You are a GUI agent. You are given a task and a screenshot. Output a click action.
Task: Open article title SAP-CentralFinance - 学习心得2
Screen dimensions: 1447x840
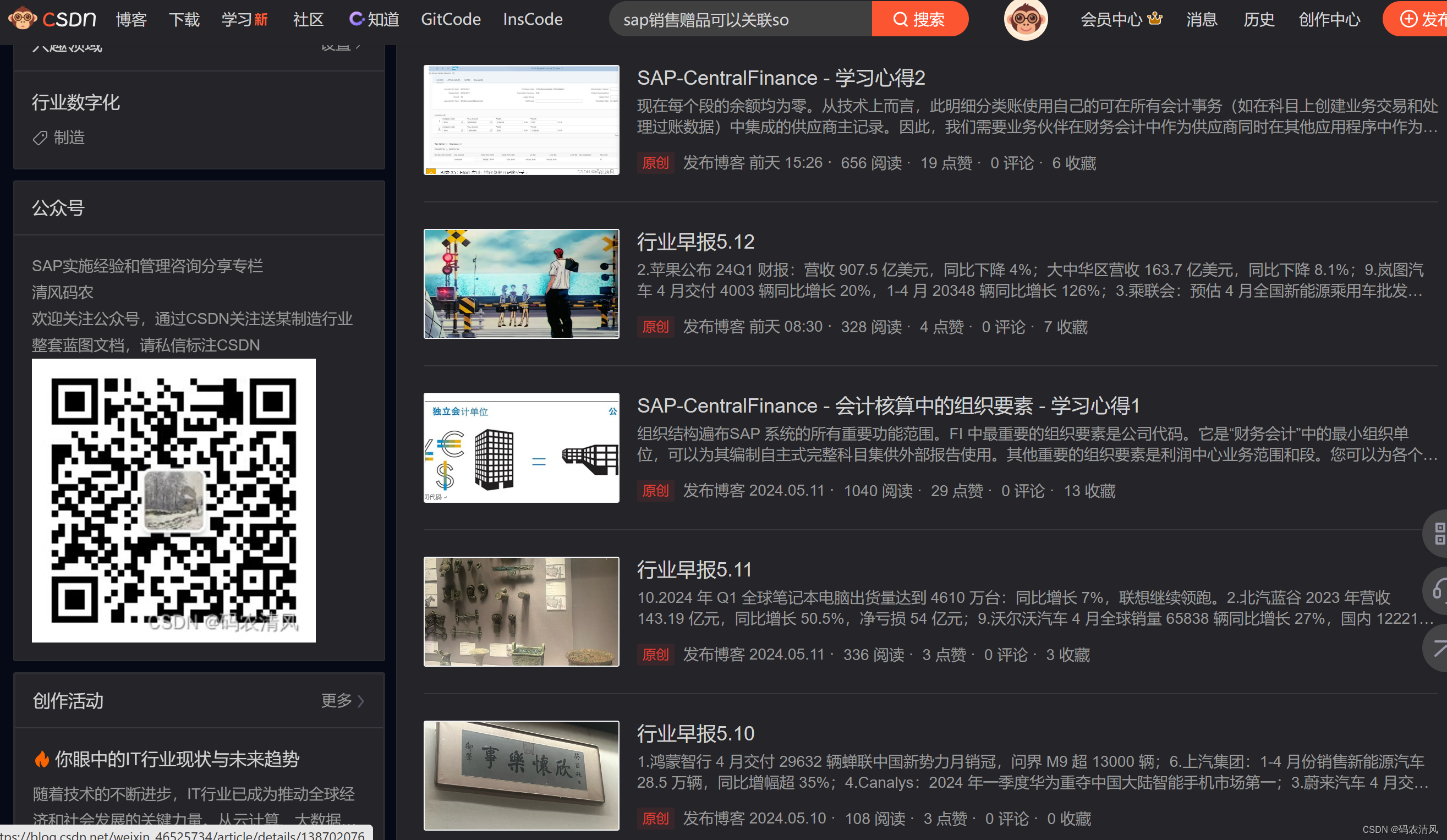click(781, 78)
